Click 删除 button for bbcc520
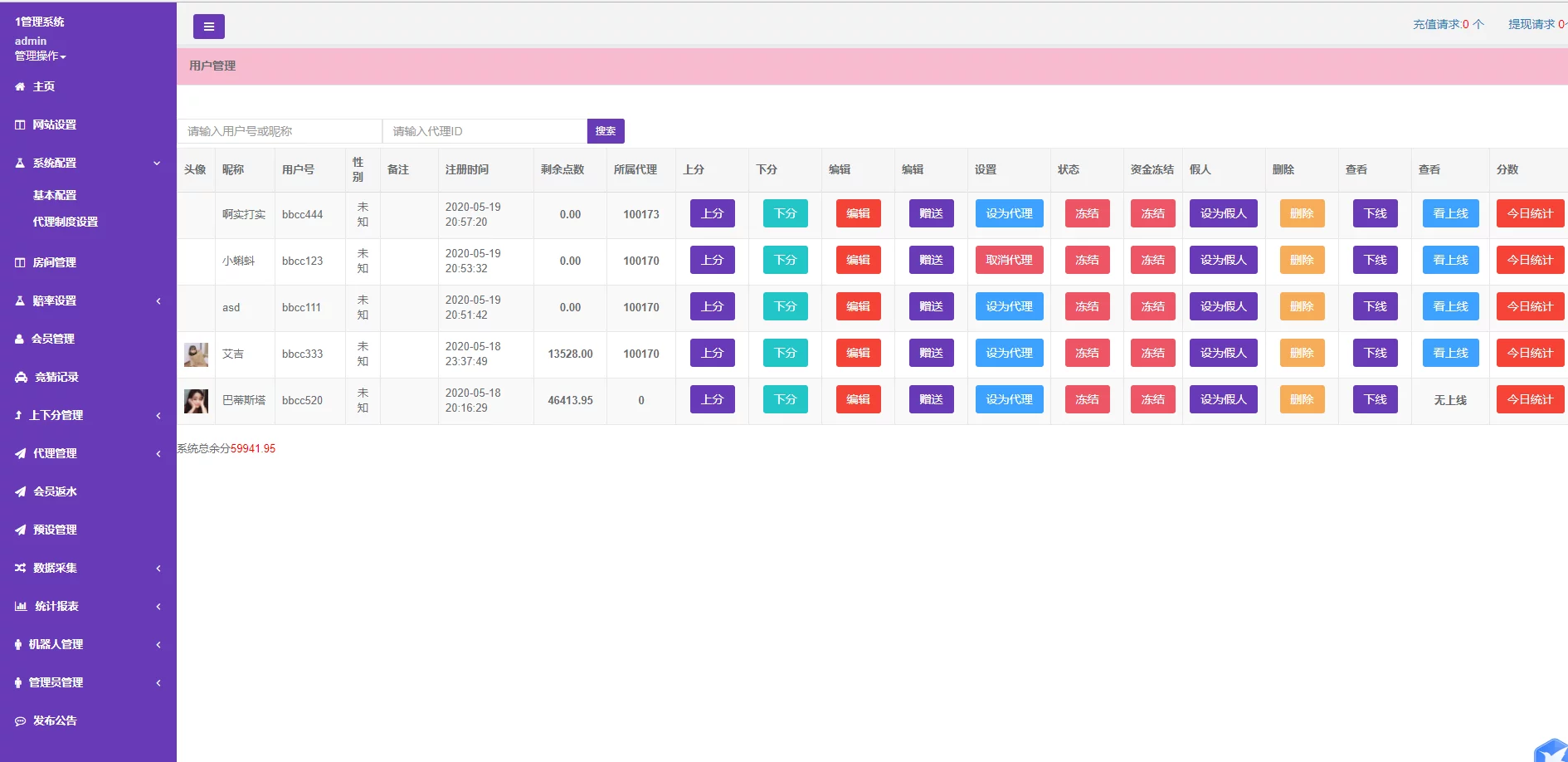The image size is (1568, 762). (x=1302, y=399)
